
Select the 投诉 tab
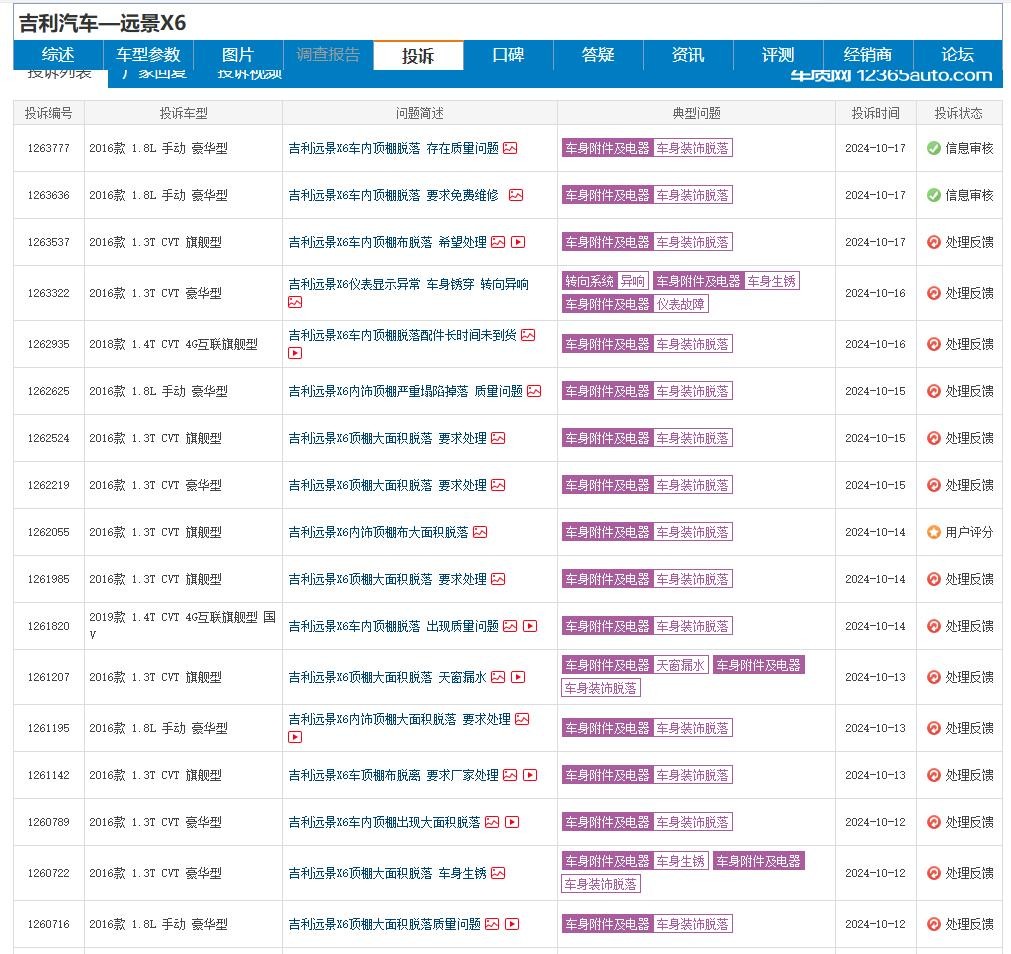point(418,55)
